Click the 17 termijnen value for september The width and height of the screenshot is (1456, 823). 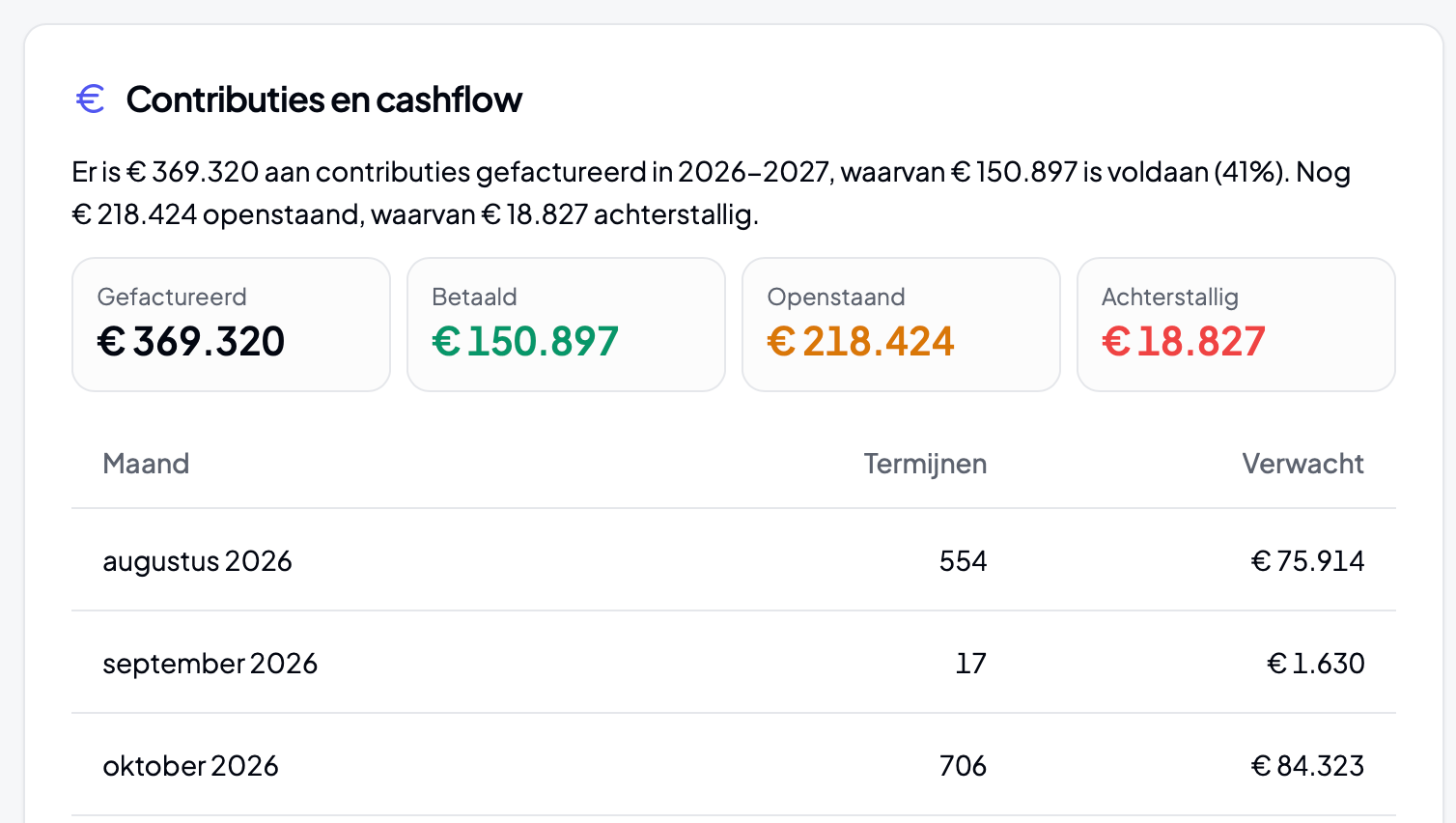coord(971,664)
